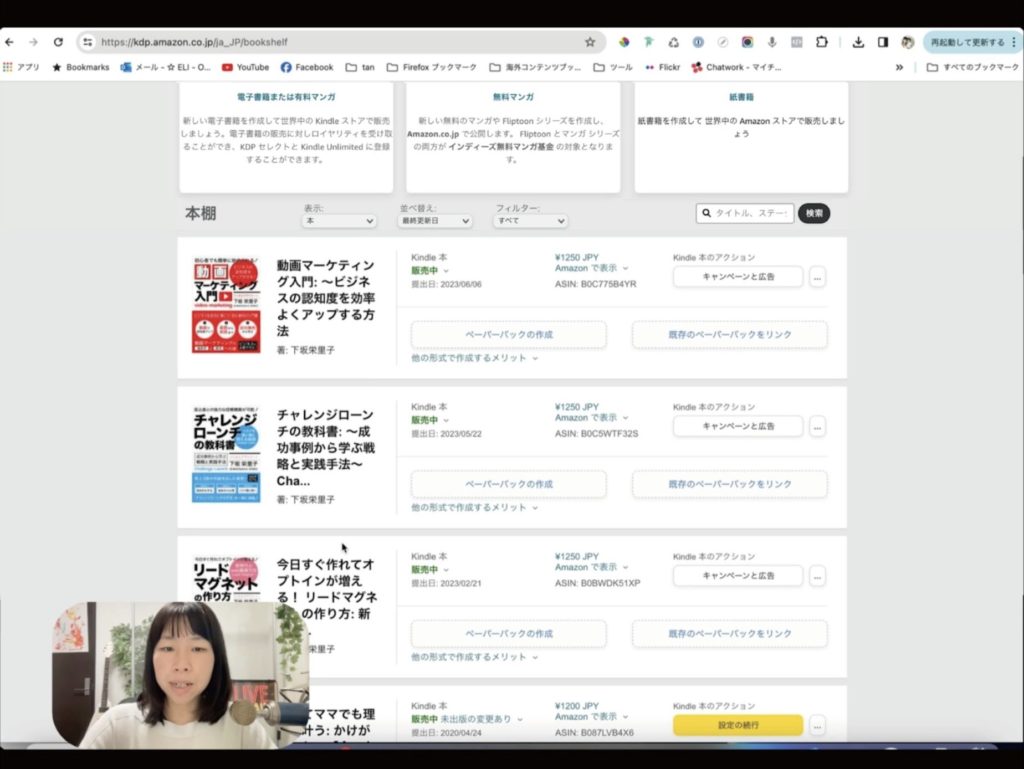This screenshot has height=769, width=1024.
Task: Click the back navigation arrow
Action: tap(11, 42)
